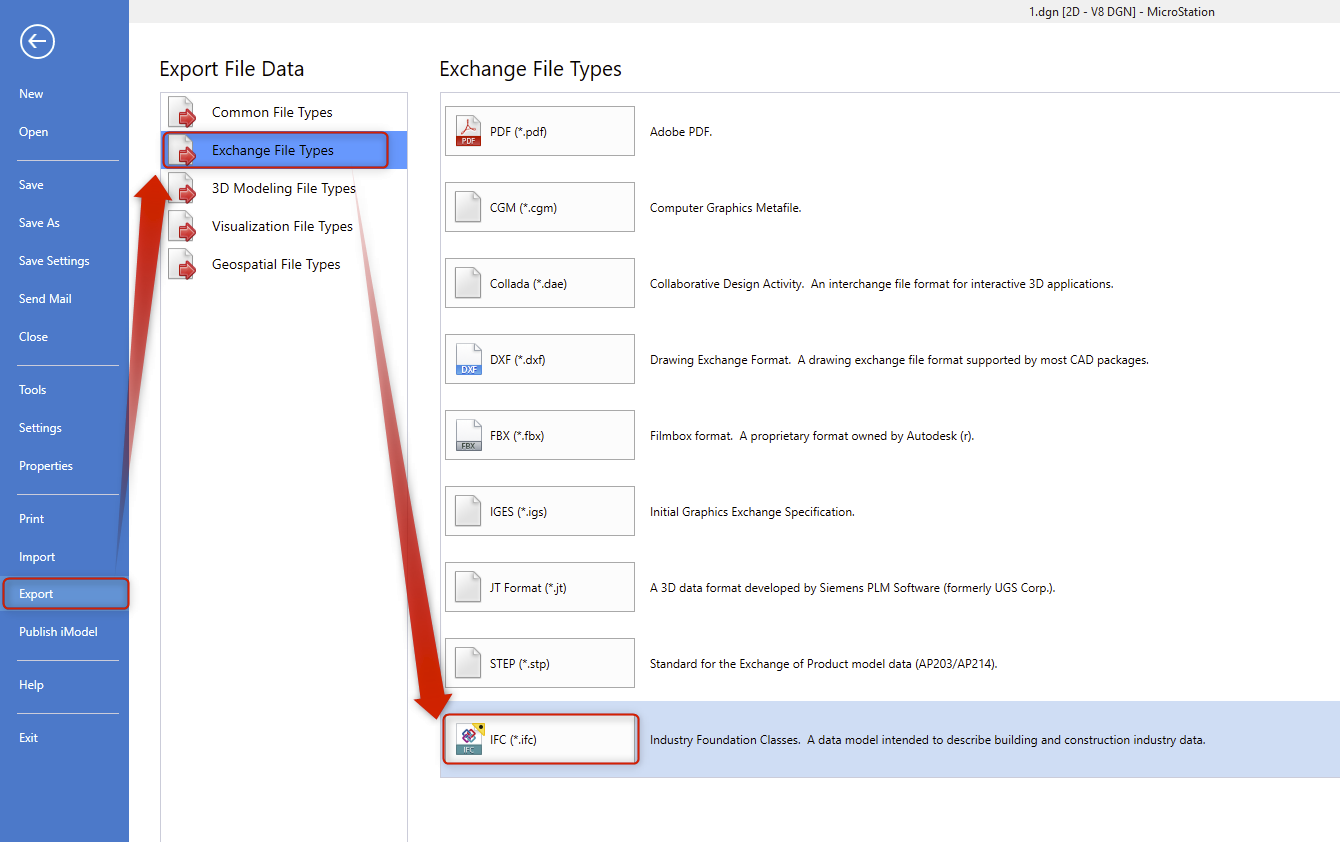Export as STEP (*.stp)
The width and height of the screenshot is (1340, 842).
click(x=540, y=663)
